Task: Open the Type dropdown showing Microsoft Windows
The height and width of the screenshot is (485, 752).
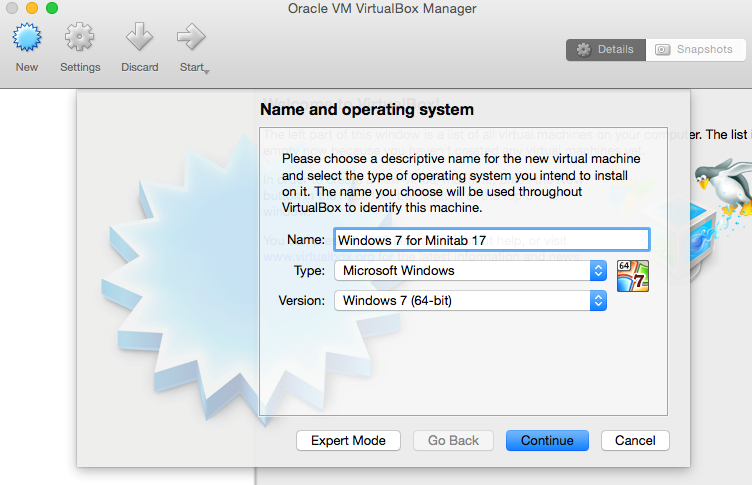Action: click(x=470, y=270)
